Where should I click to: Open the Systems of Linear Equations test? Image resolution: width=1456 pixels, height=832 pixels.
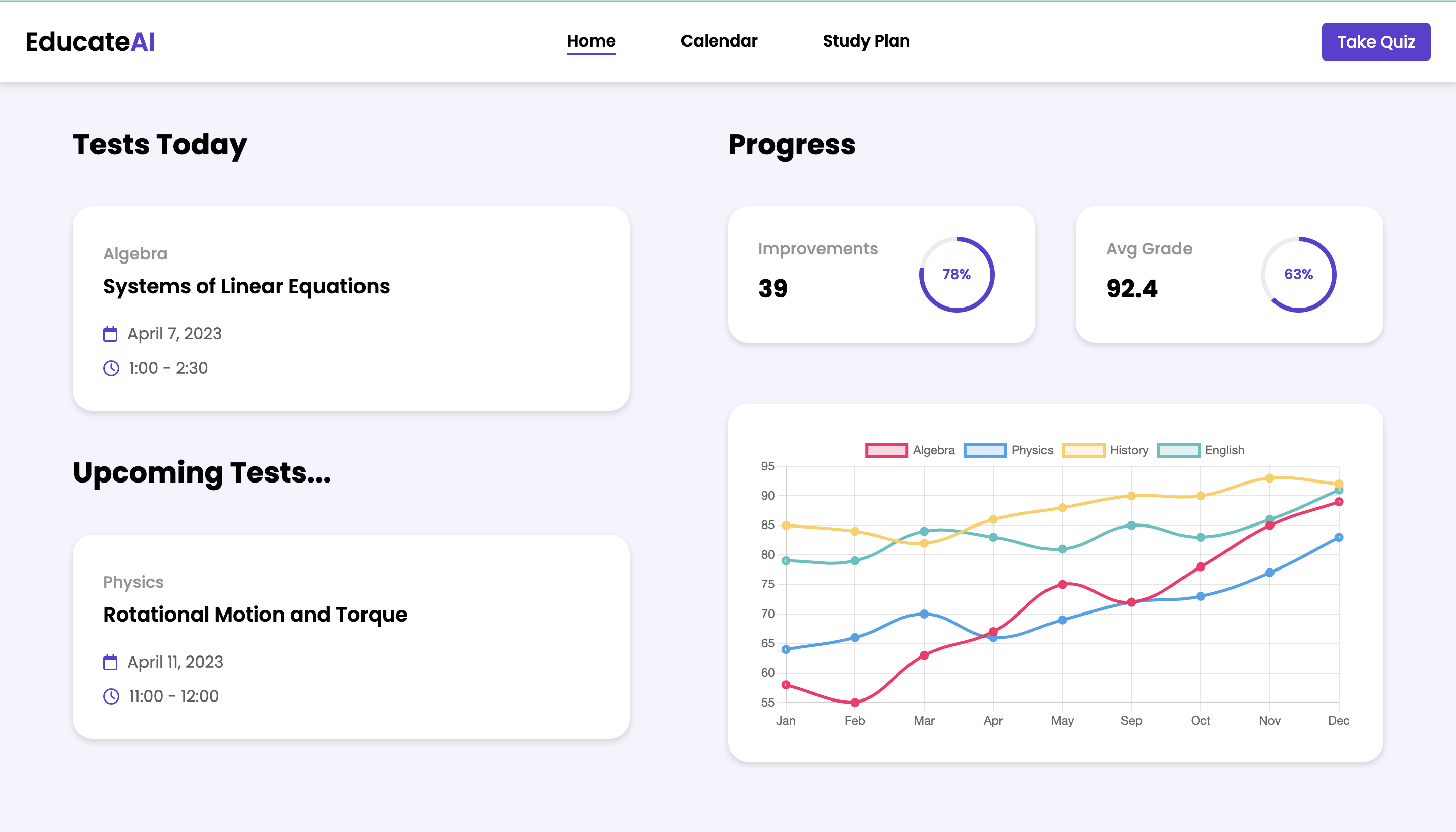(246, 286)
